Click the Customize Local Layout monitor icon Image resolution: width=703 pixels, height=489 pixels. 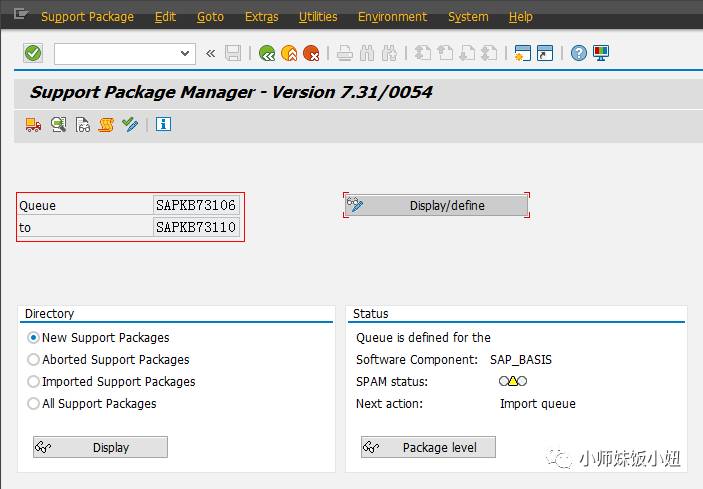601,53
